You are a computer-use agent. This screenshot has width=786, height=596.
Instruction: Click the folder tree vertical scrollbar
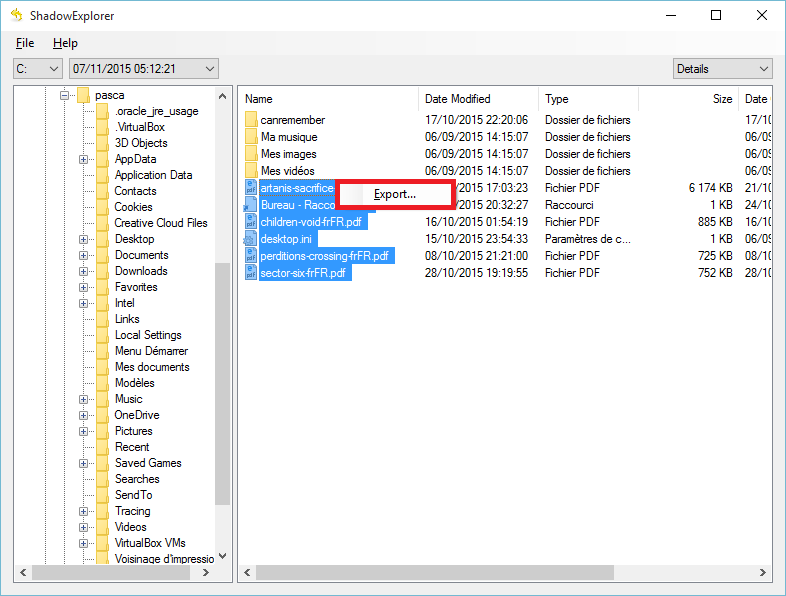(222, 380)
